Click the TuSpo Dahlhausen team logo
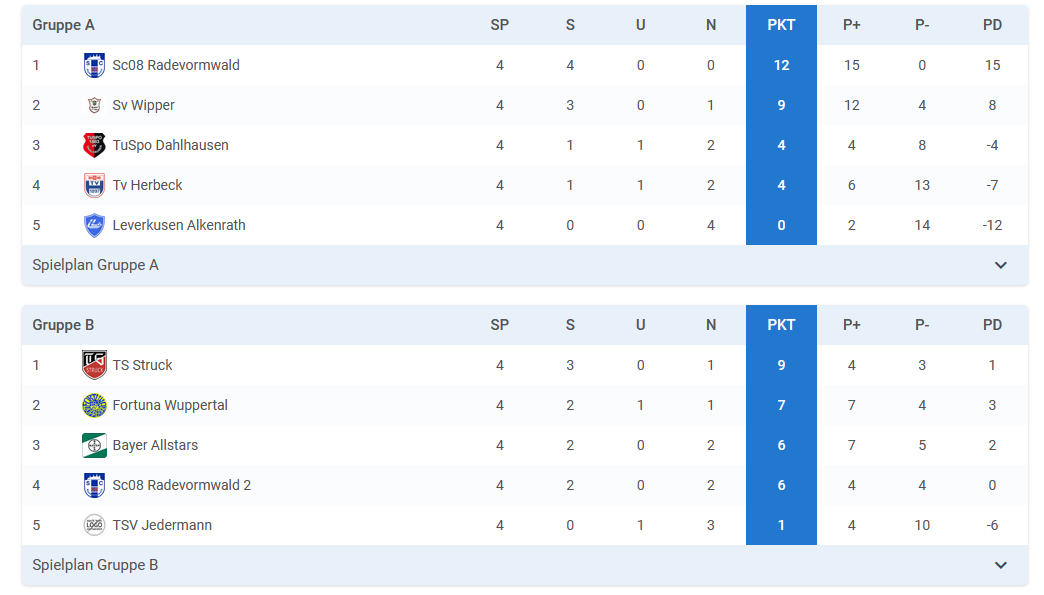The height and width of the screenshot is (595, 1044). [94, 145]
